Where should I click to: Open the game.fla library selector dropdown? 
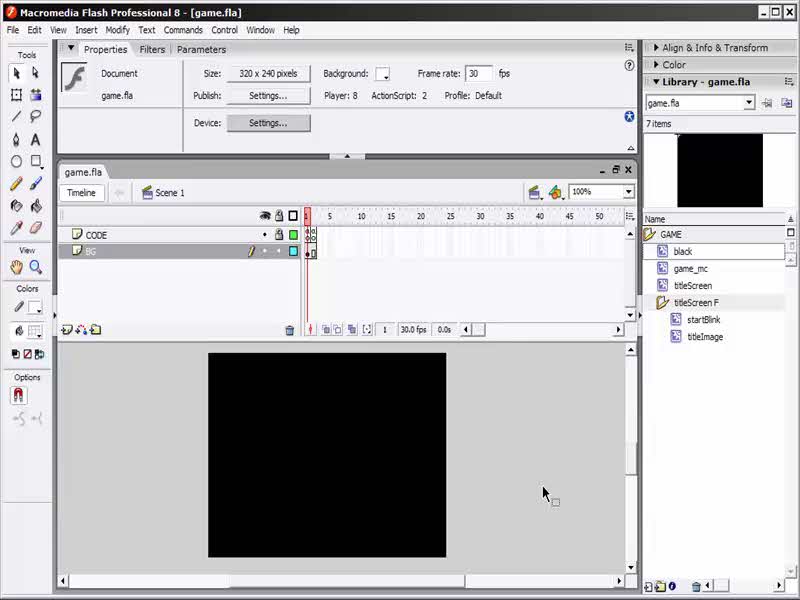pyautogui.click(x=748, y=103)
